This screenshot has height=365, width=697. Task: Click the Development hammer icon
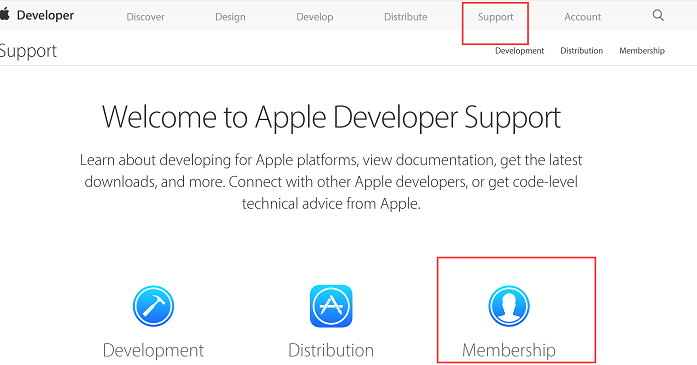tap(153, 306)
